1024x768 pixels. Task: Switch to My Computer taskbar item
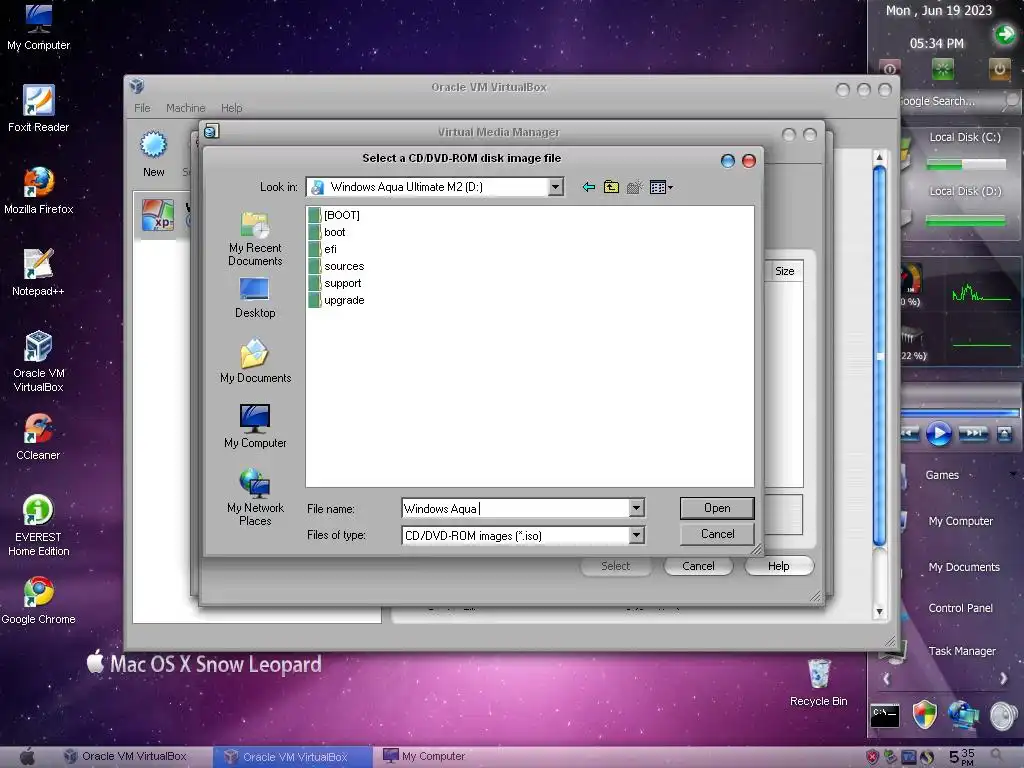click(x=424, y=756)
